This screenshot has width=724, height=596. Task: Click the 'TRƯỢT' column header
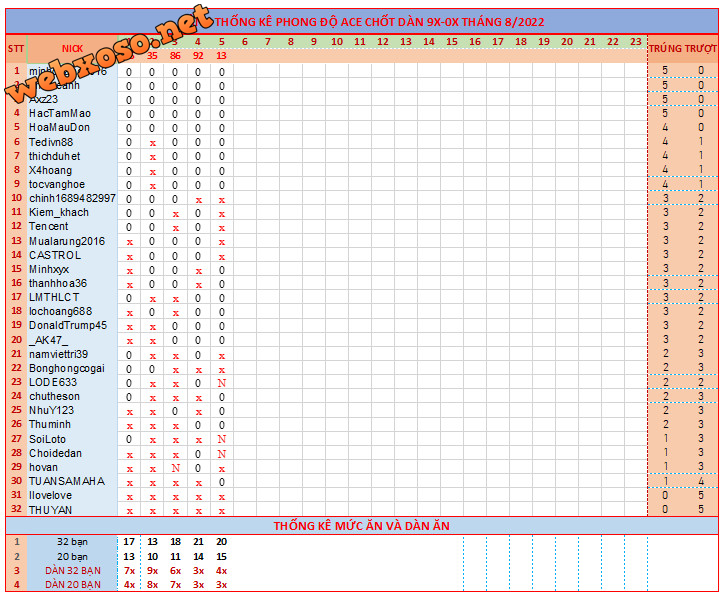pos(700,48)
